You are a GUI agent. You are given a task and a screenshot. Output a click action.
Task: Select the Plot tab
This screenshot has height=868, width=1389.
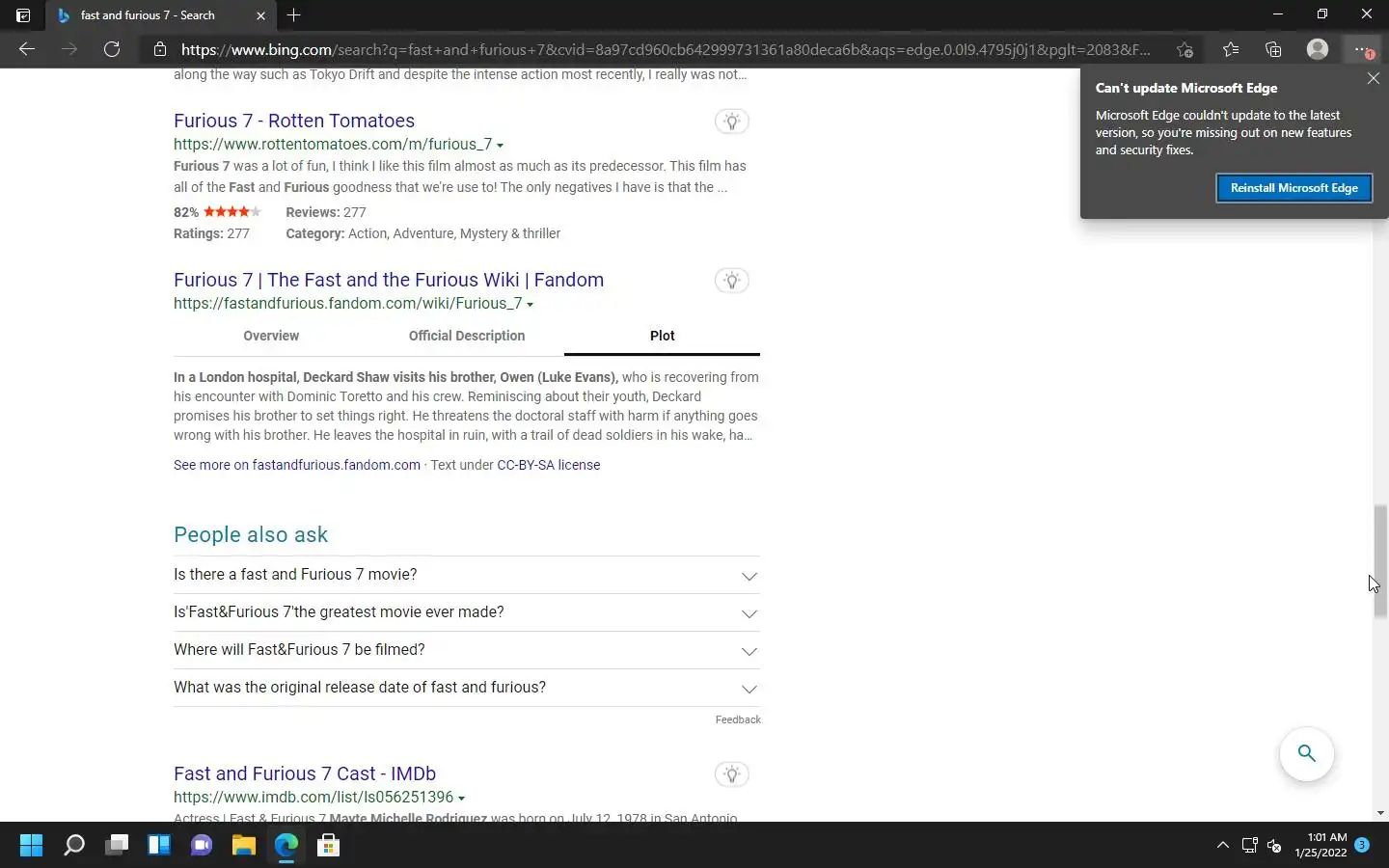pyautogui.click(x=663, y=336)
